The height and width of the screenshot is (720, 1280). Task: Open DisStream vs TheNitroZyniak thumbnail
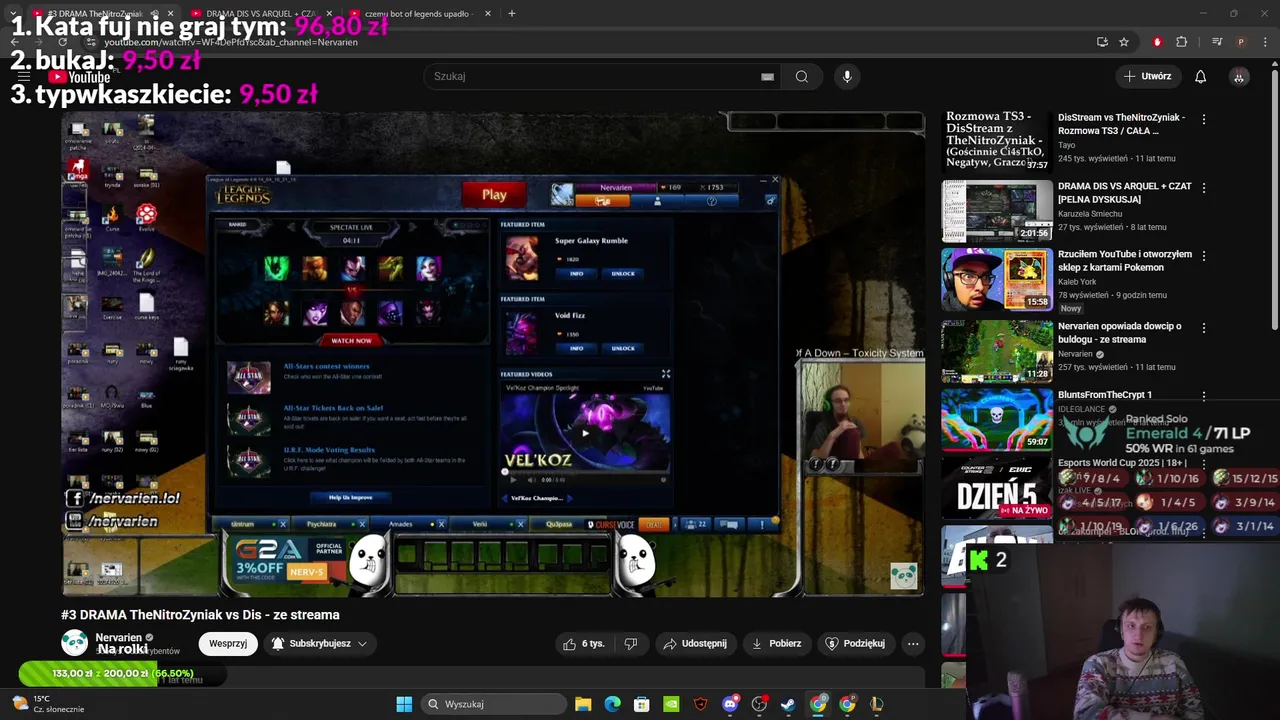tap(997, 141)
